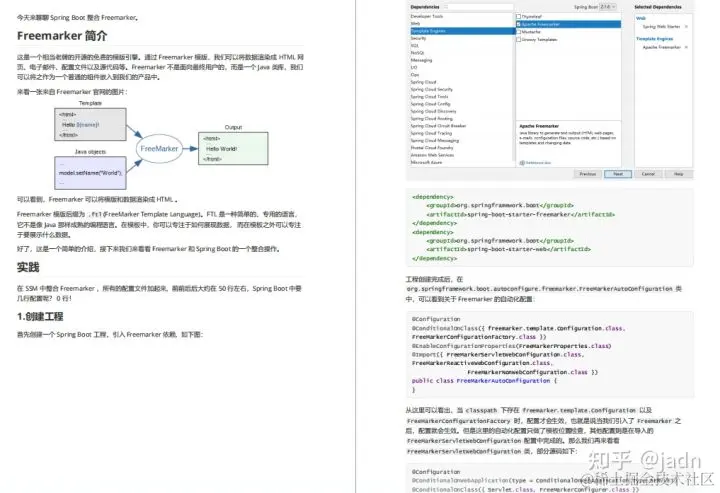Click the Output box in FreeMarker diagram
Screen dimensions: 720x493
[233, 149]
